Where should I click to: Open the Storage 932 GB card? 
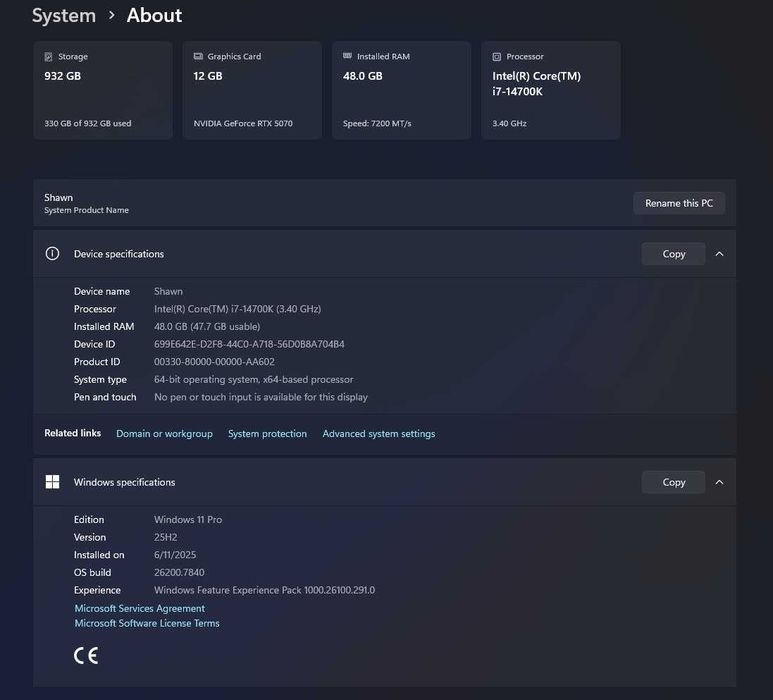click(103, 90)
